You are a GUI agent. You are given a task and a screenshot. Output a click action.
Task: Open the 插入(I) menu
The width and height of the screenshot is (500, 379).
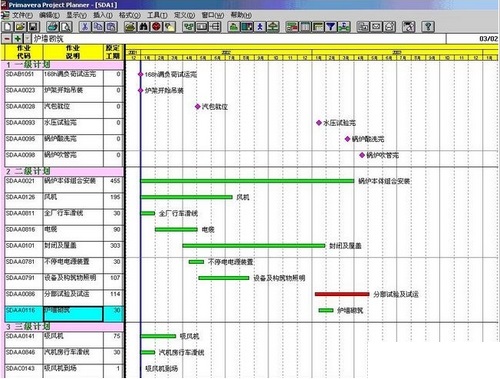103,15
